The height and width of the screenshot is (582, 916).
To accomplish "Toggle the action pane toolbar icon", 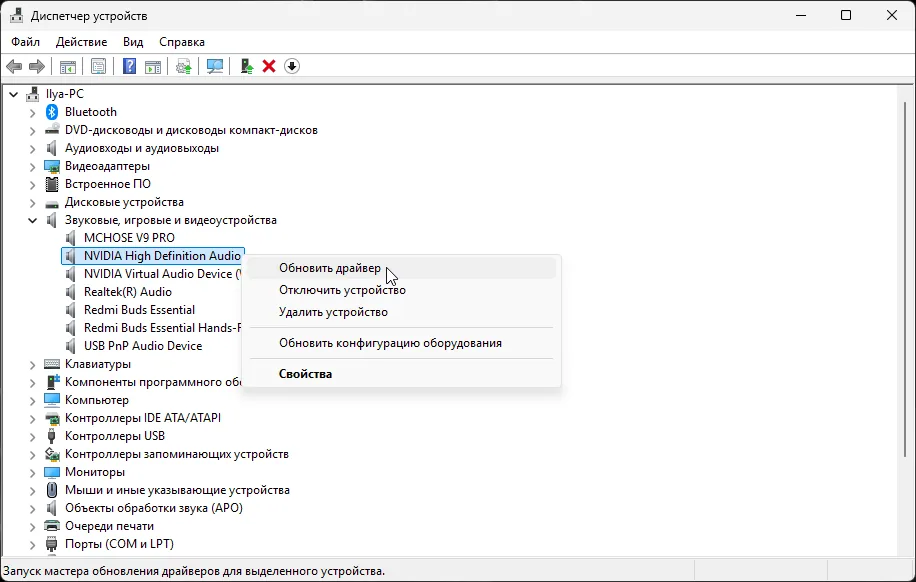I will point(153,66).
